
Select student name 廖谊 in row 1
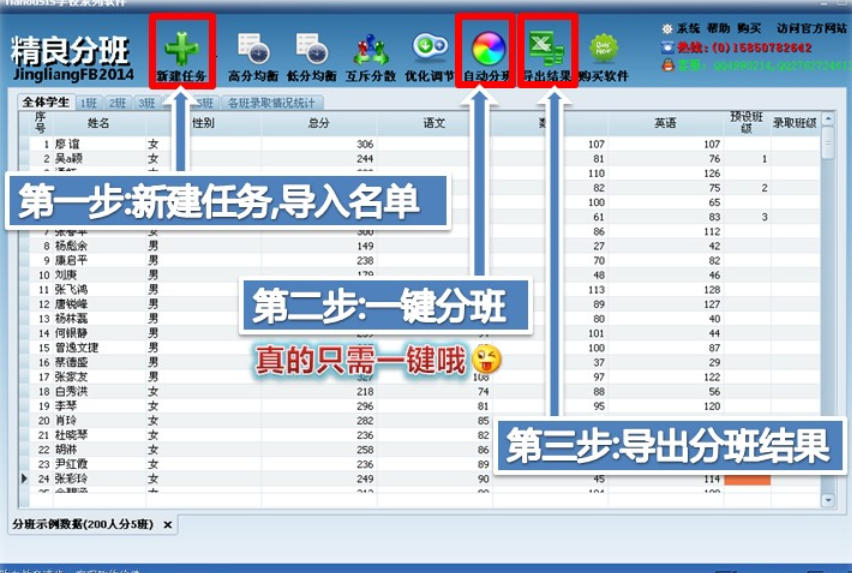[67, 144]
